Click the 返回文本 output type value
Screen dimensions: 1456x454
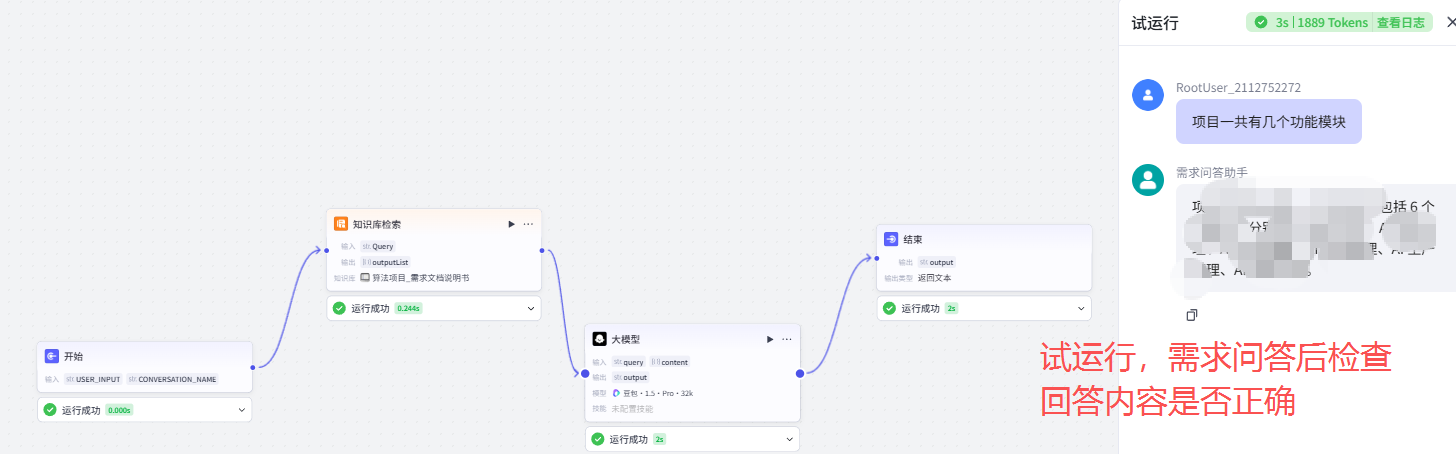coord(934,277)
